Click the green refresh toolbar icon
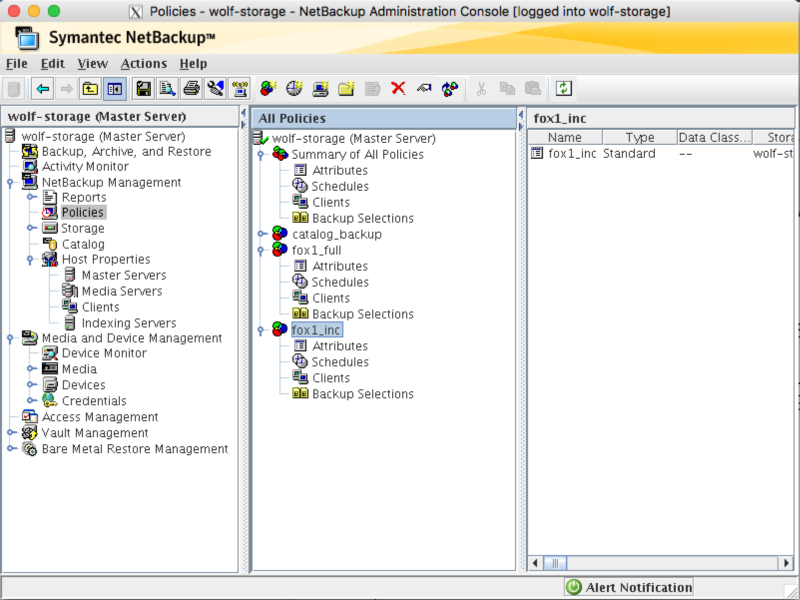The height and width of the screenshot is (600, 800). point(563,89)
